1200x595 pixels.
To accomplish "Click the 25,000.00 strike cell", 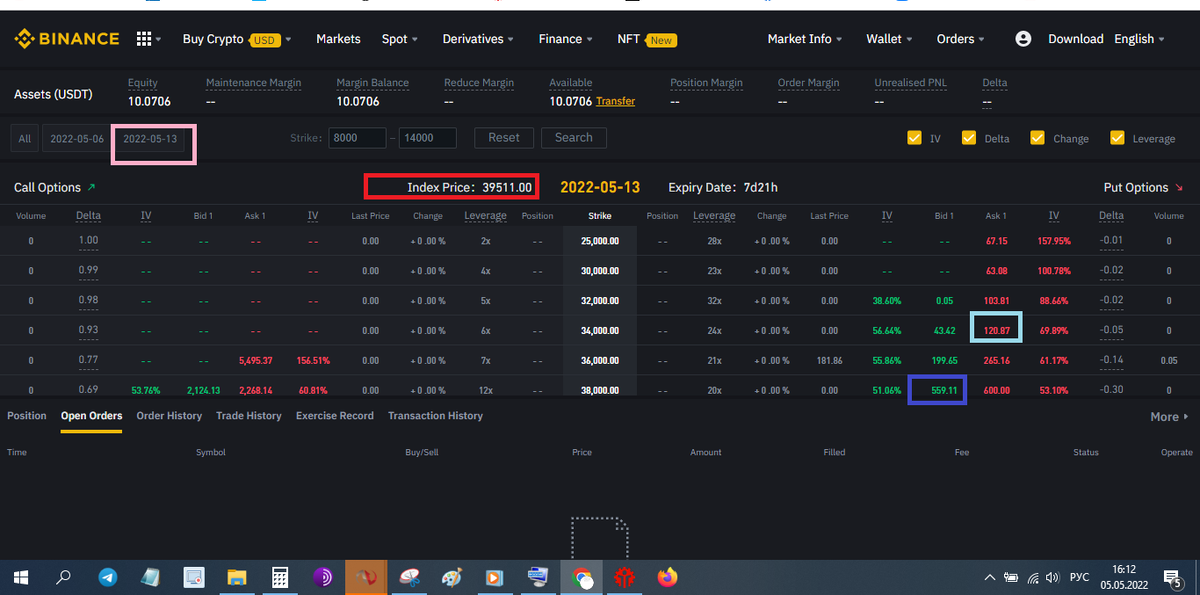I will click(x=600, y=241).
